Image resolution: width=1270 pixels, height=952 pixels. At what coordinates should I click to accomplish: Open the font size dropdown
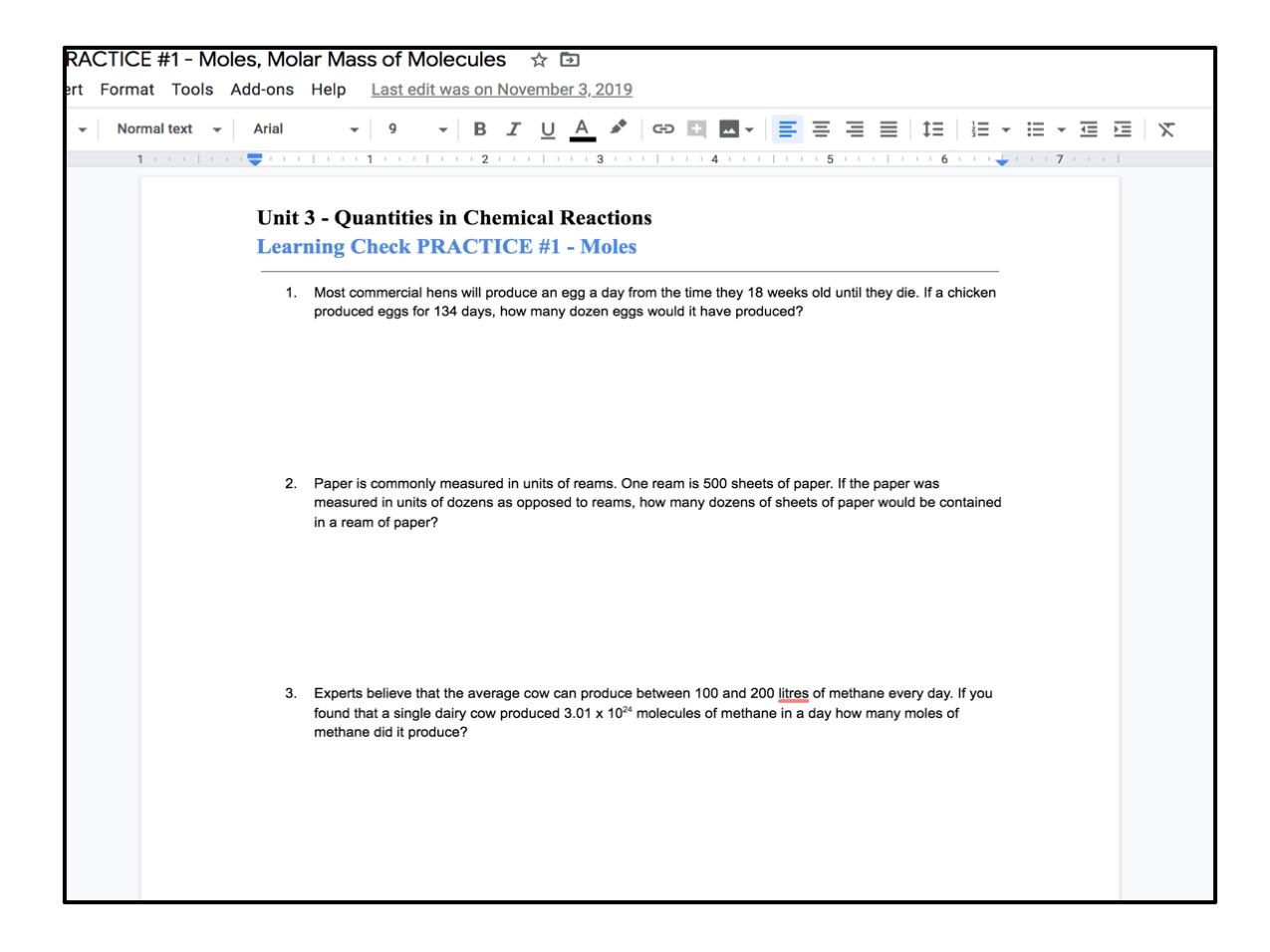coord(416,128)
